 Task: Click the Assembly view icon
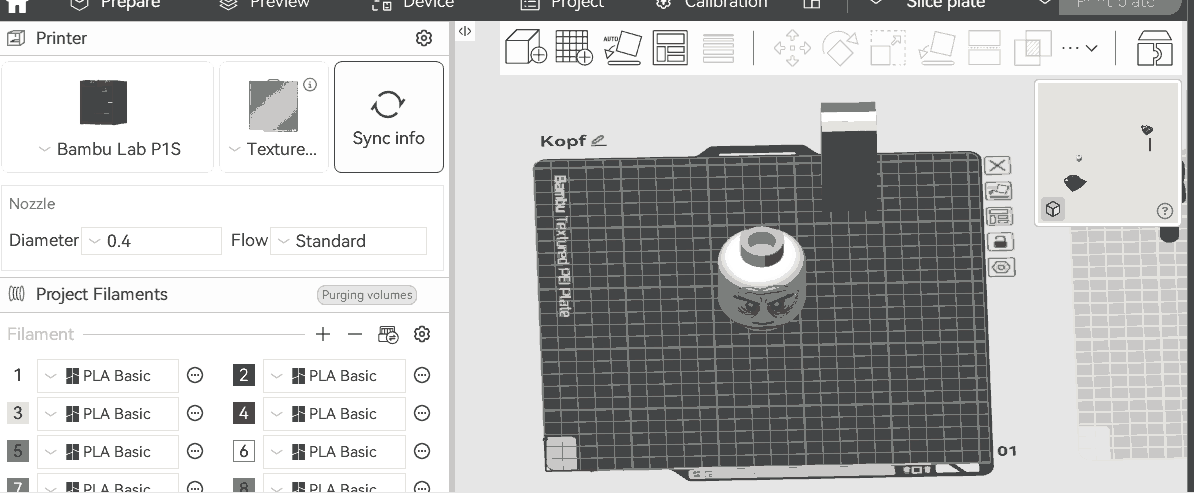(x=1154, y=47)
